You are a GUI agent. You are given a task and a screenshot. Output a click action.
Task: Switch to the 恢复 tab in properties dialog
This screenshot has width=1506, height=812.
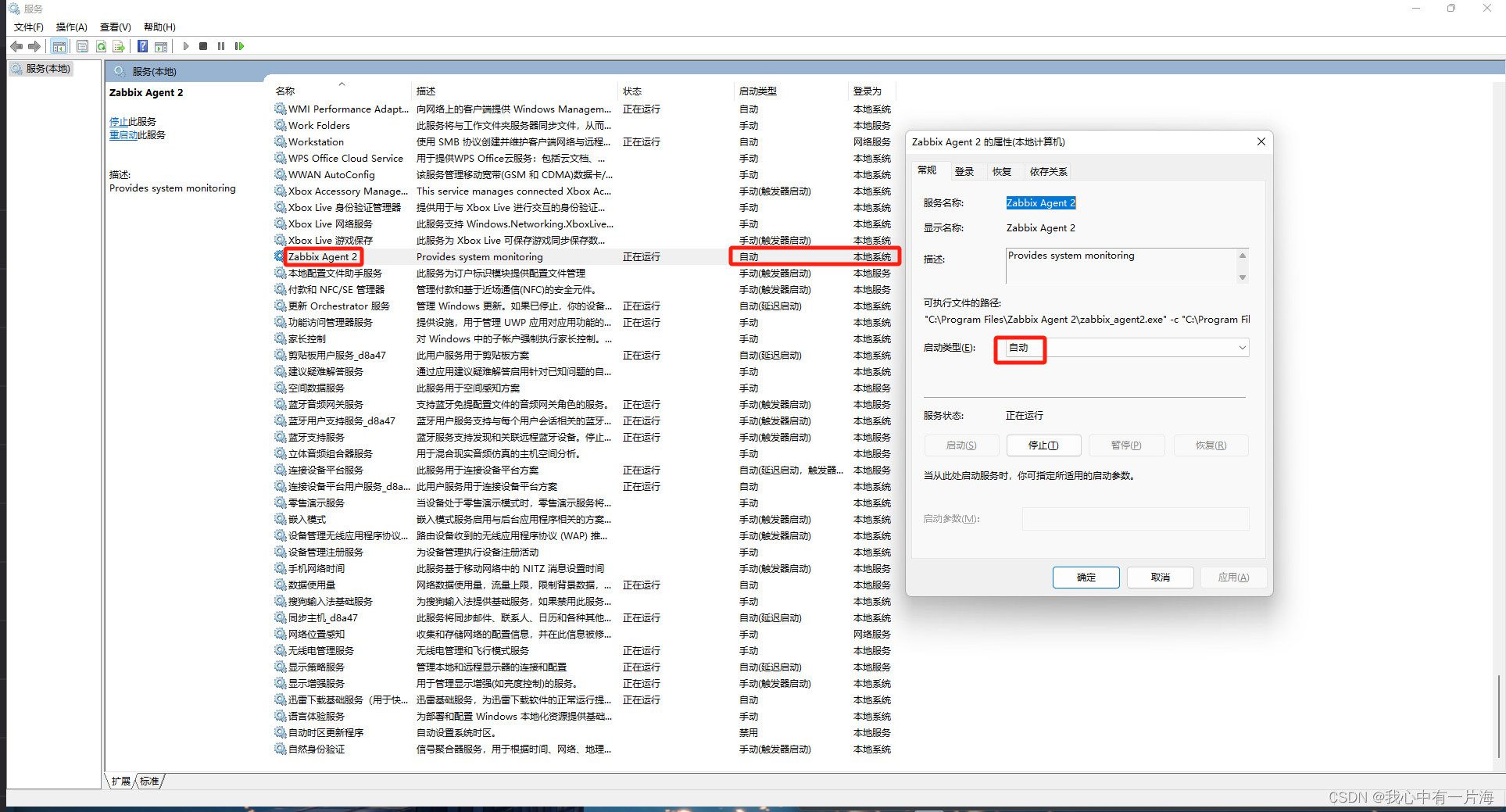[x=1002, y=172]
